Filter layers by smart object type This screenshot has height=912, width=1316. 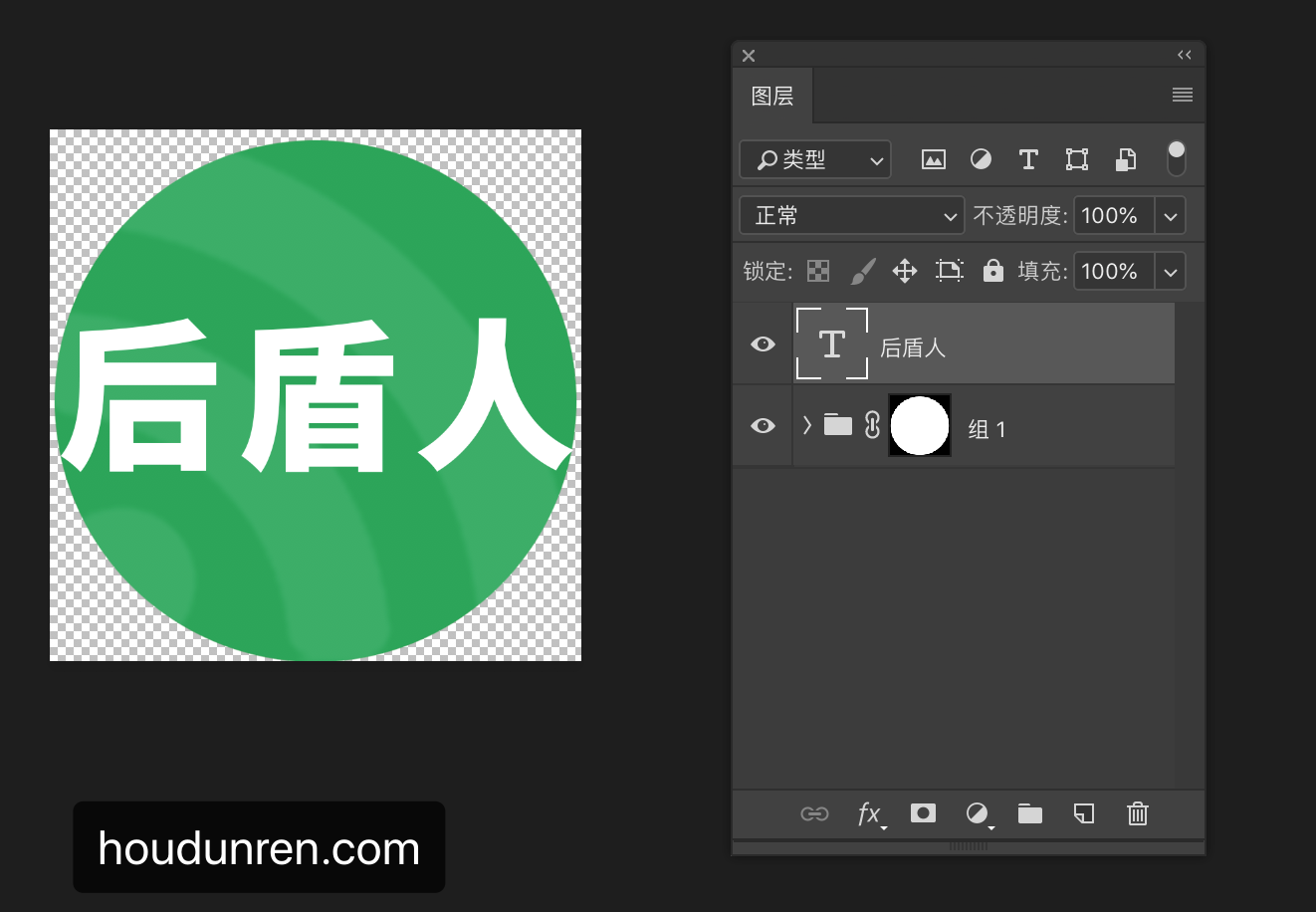1126,159
